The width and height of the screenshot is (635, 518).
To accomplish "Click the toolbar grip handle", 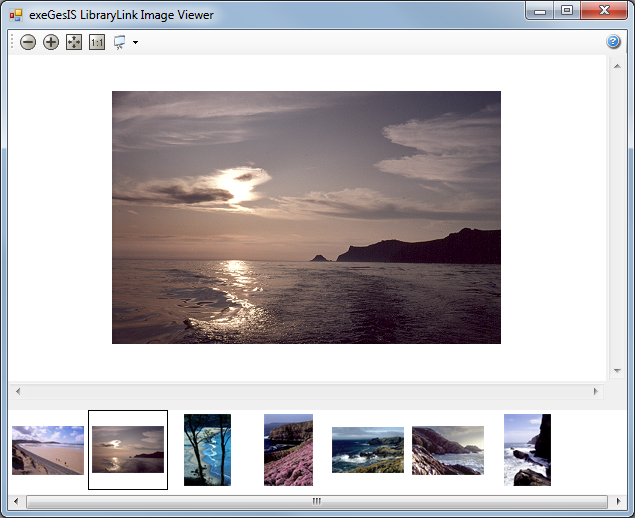I will click(x=12, y=42).
